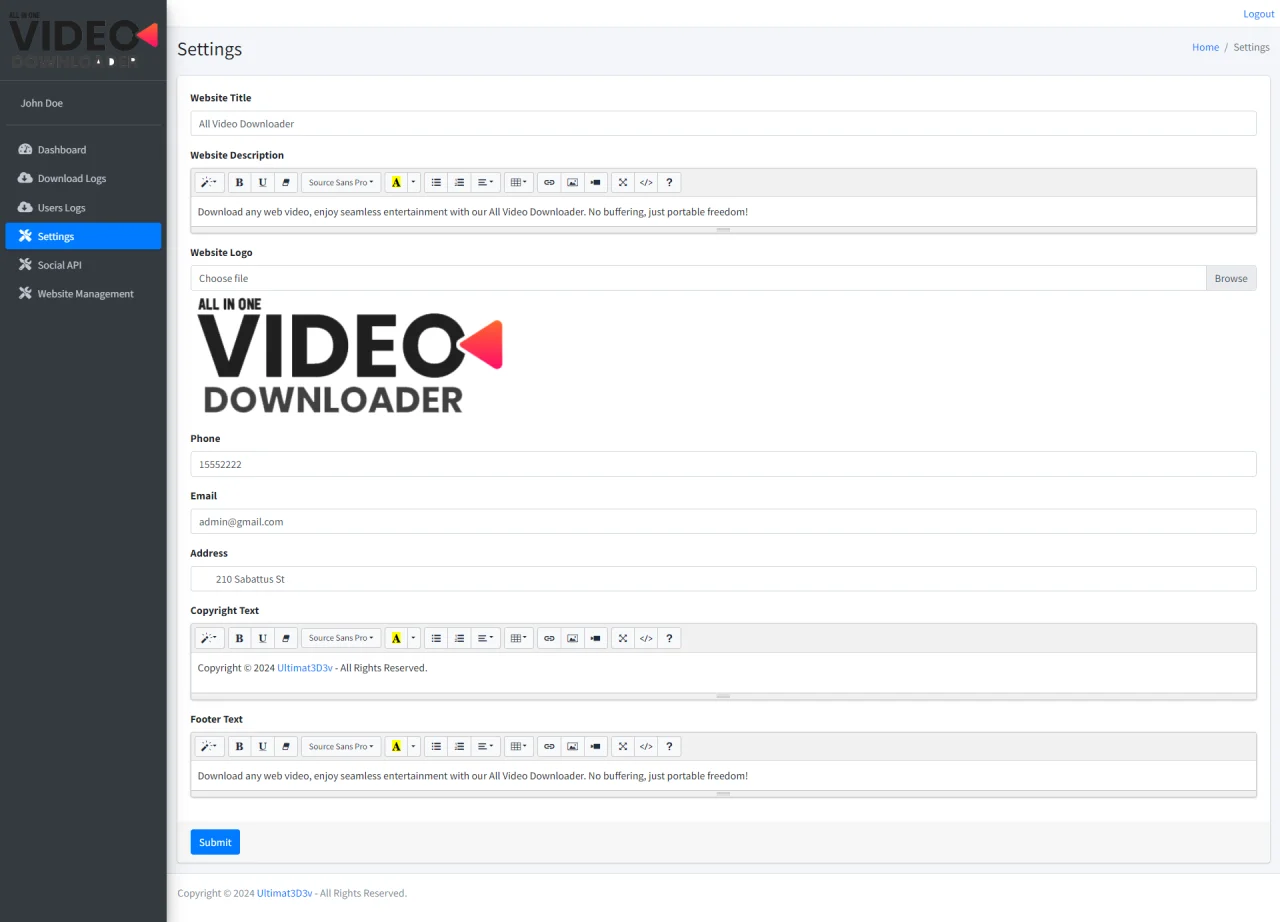1280x922 pixels.
Task: Go to Download Logs in sidebar
Action: click(x=83, y=179)
